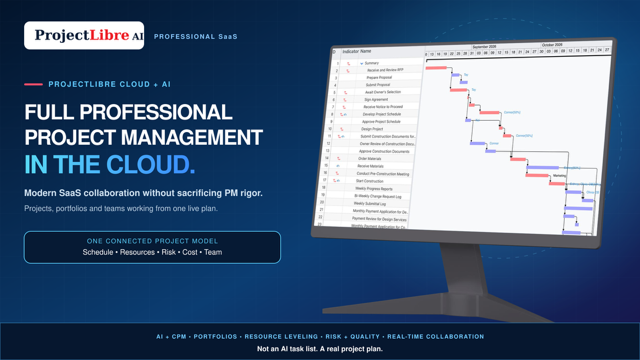
Task: Click the October 2026 timescale header
Action: (552, 44)
